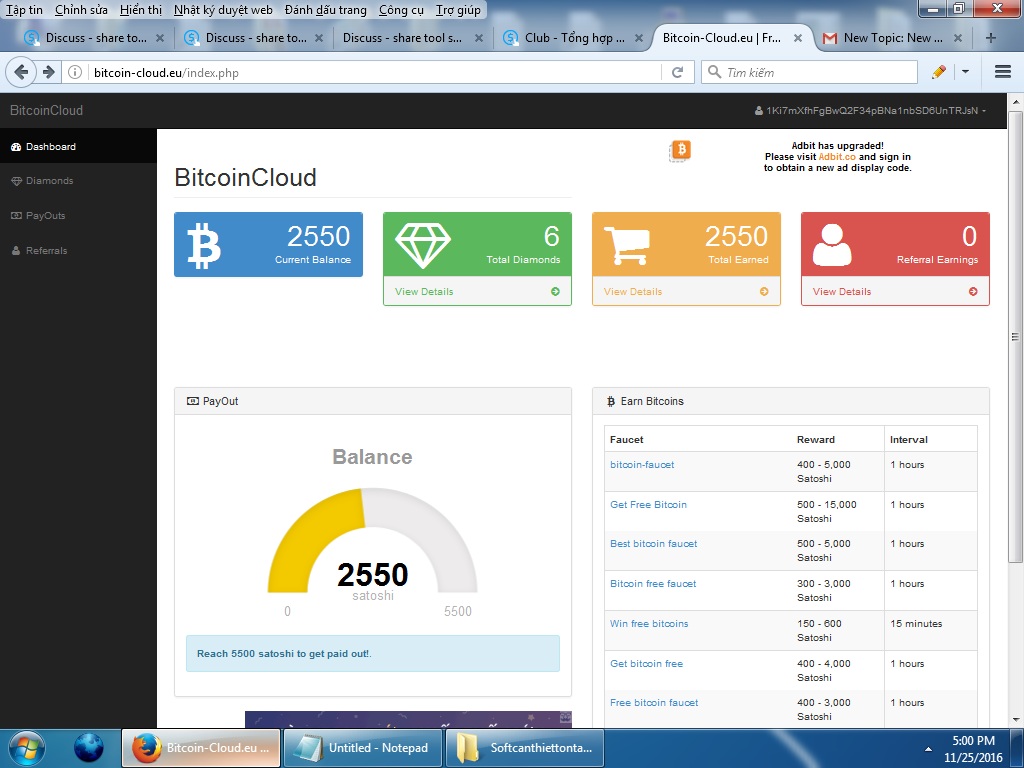This screenshot has width=1024, height=768.
Task: Click the shopping cart icon on Total Earned card
Action: (x=627, y=246)
